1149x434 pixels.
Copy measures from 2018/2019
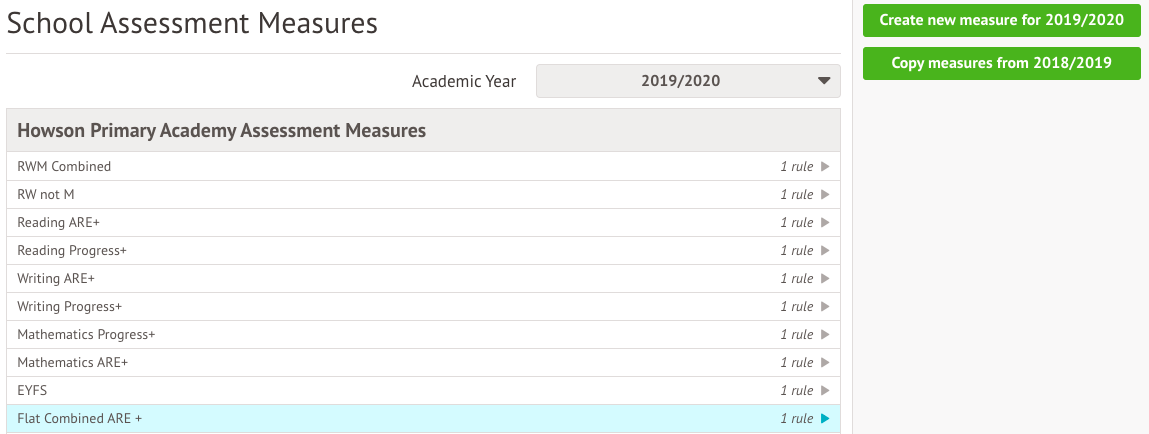(1001, 63)
